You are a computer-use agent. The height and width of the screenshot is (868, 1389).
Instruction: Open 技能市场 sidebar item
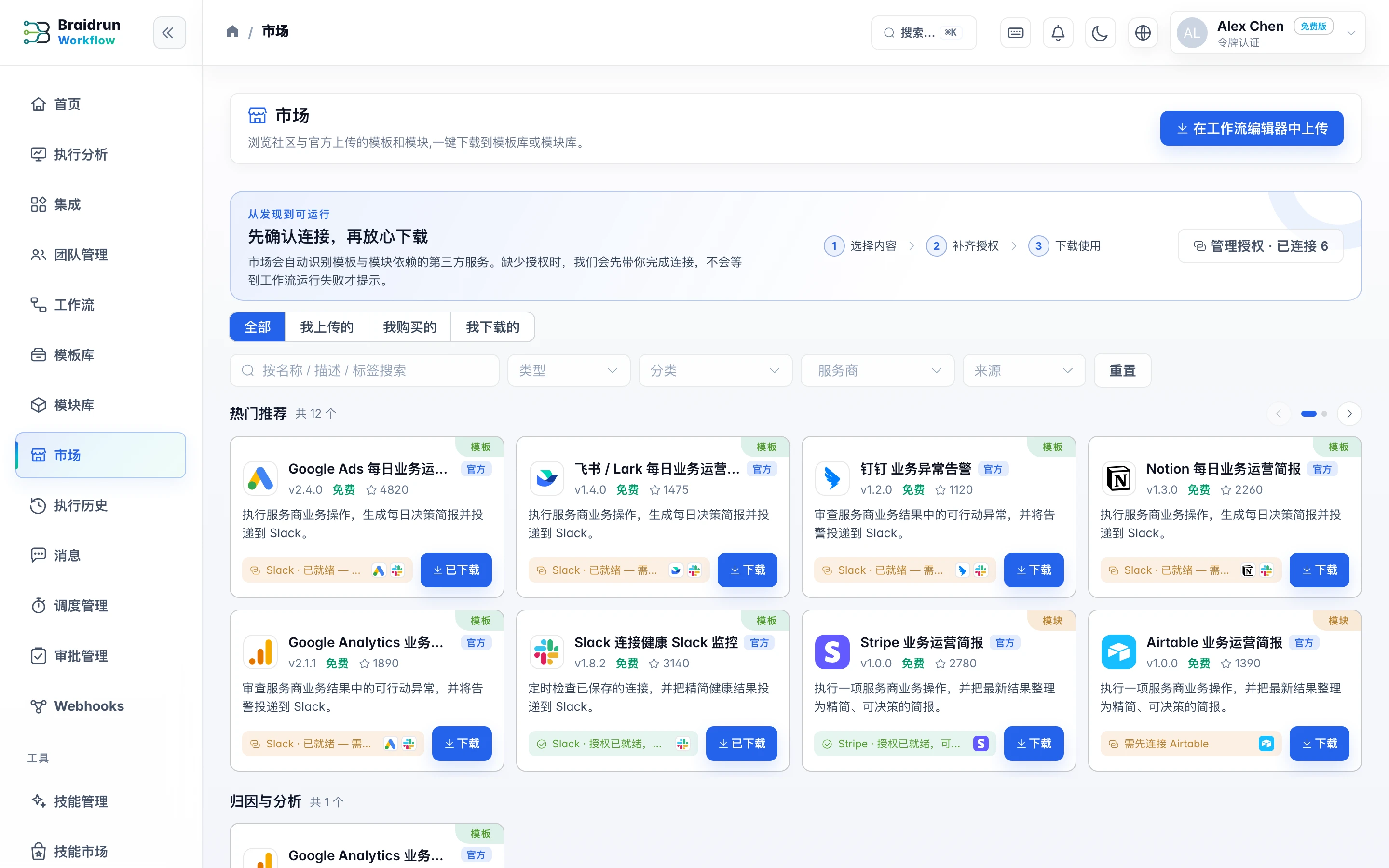click(x=101, y=852)
